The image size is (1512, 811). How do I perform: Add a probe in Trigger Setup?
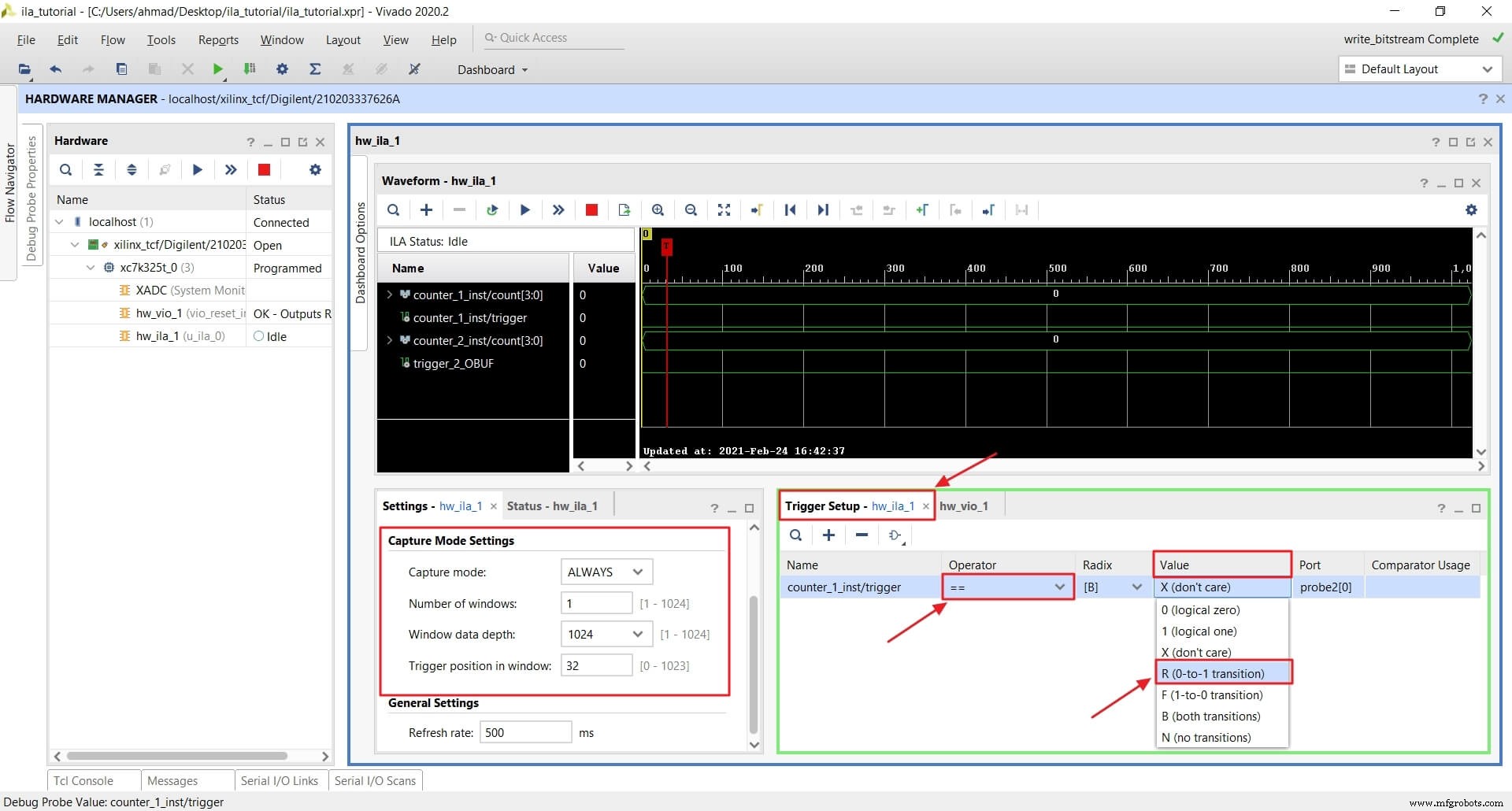point(828,535)
